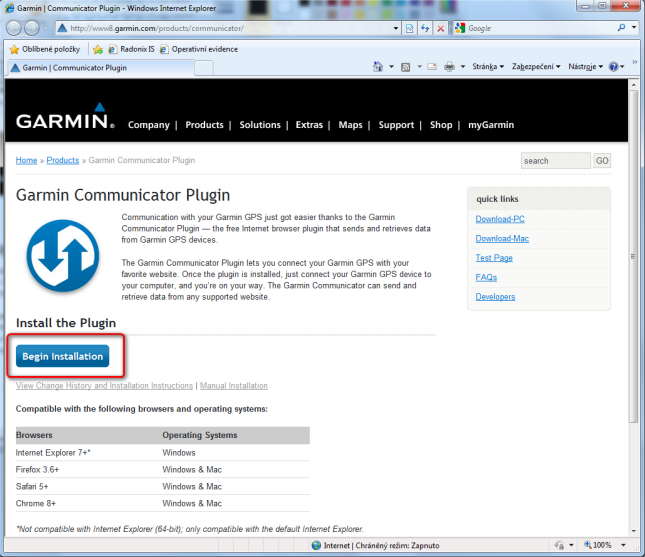Open Support navigation item
Image resolution: width=645 pixels, height=557 pixels.
(x=396, y=125)
